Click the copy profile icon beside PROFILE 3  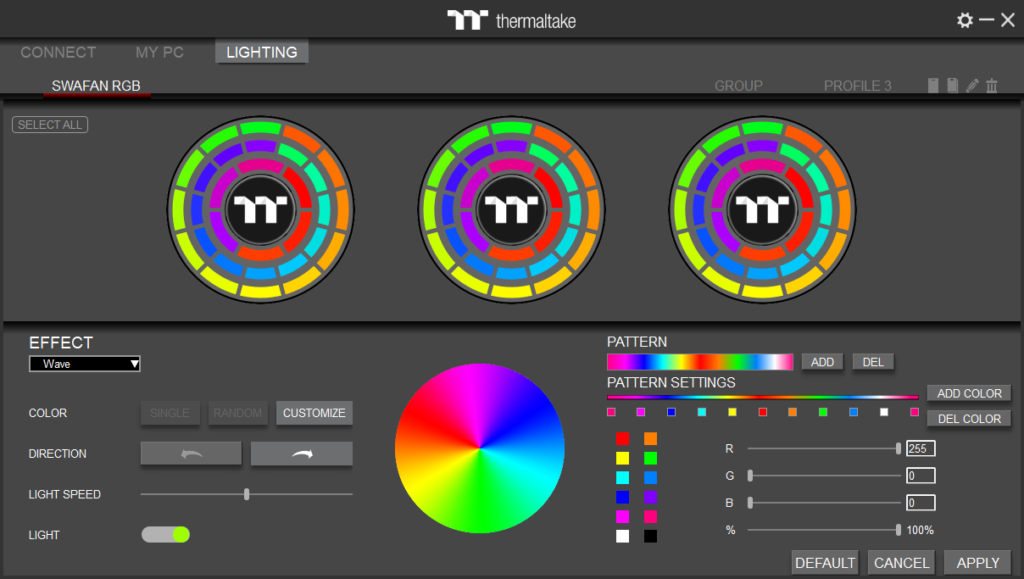pos(953,85)
